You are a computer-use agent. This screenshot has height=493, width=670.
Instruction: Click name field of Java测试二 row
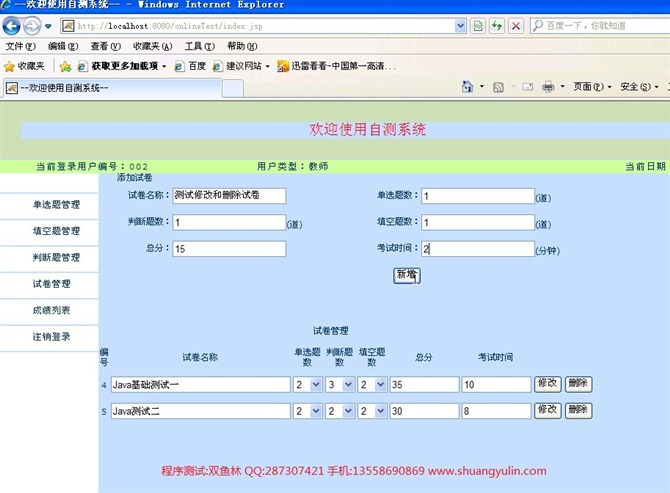(x=200, y=411)
